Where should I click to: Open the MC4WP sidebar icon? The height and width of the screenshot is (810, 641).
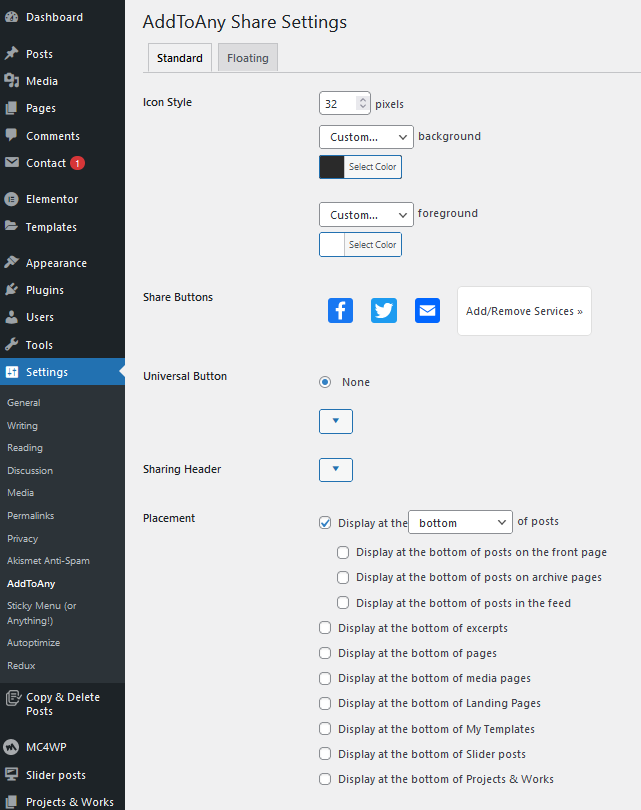pos(12,747)
